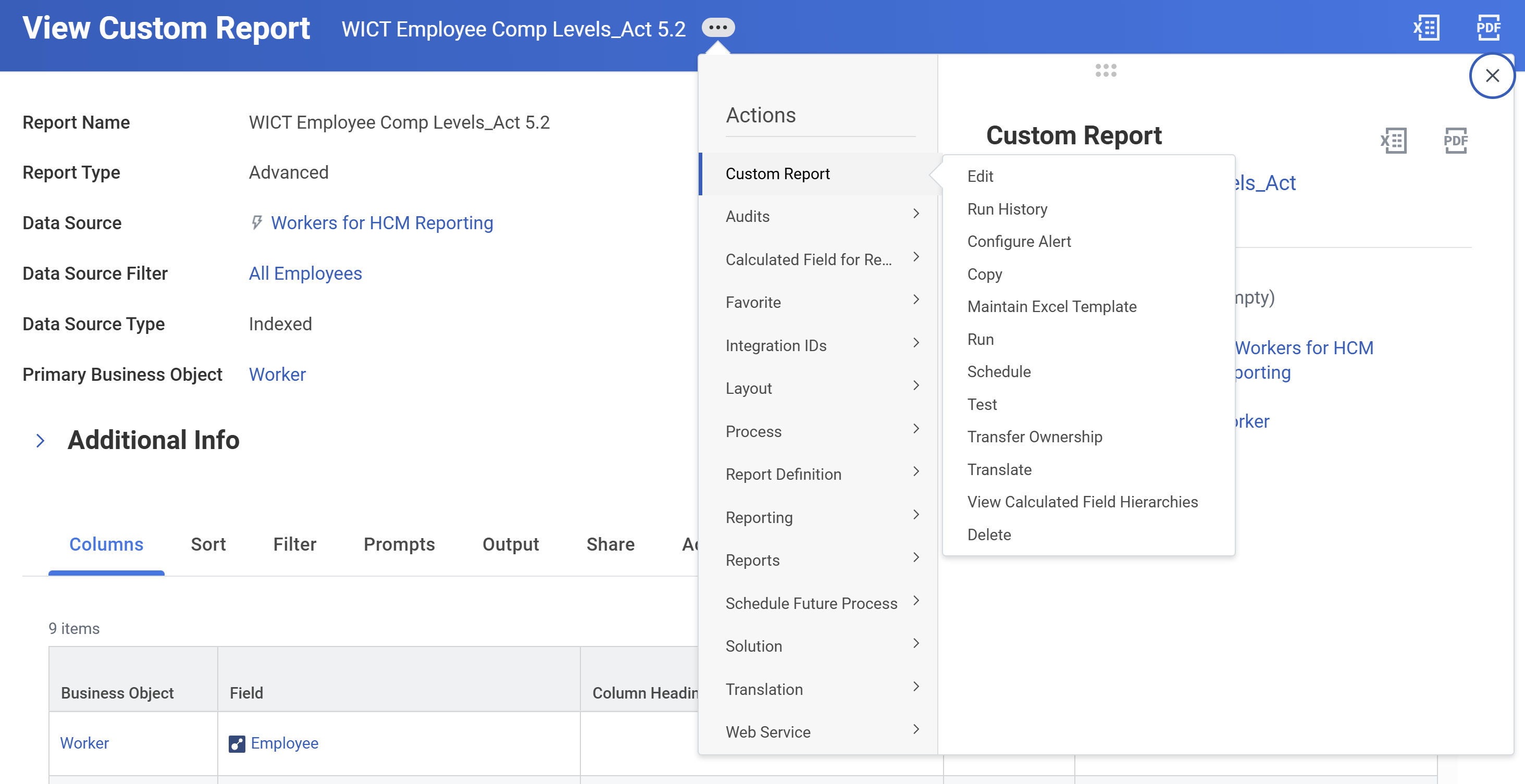
Task: Choose Transfer Ownership from the submenu
Action: click(1034, 437)
